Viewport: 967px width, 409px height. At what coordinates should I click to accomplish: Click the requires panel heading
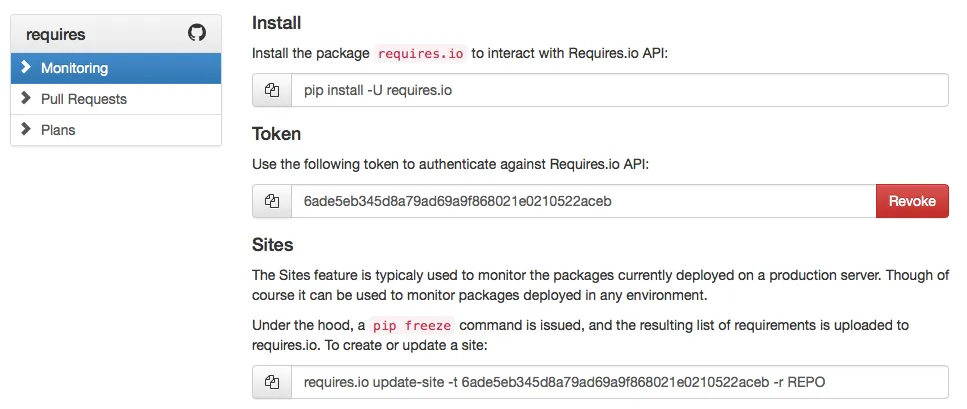click(x=116, y=34)
